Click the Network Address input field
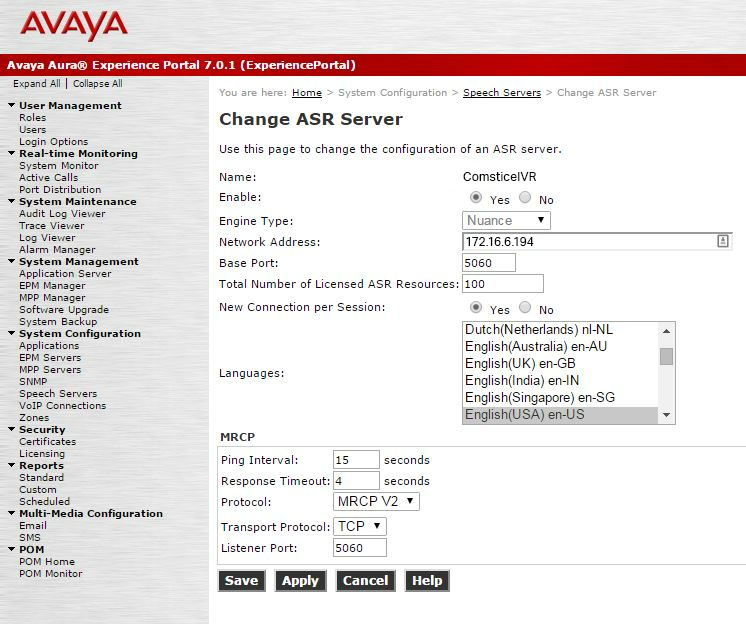The width and height of the screenshot is (746, 624). coord(597,242)
